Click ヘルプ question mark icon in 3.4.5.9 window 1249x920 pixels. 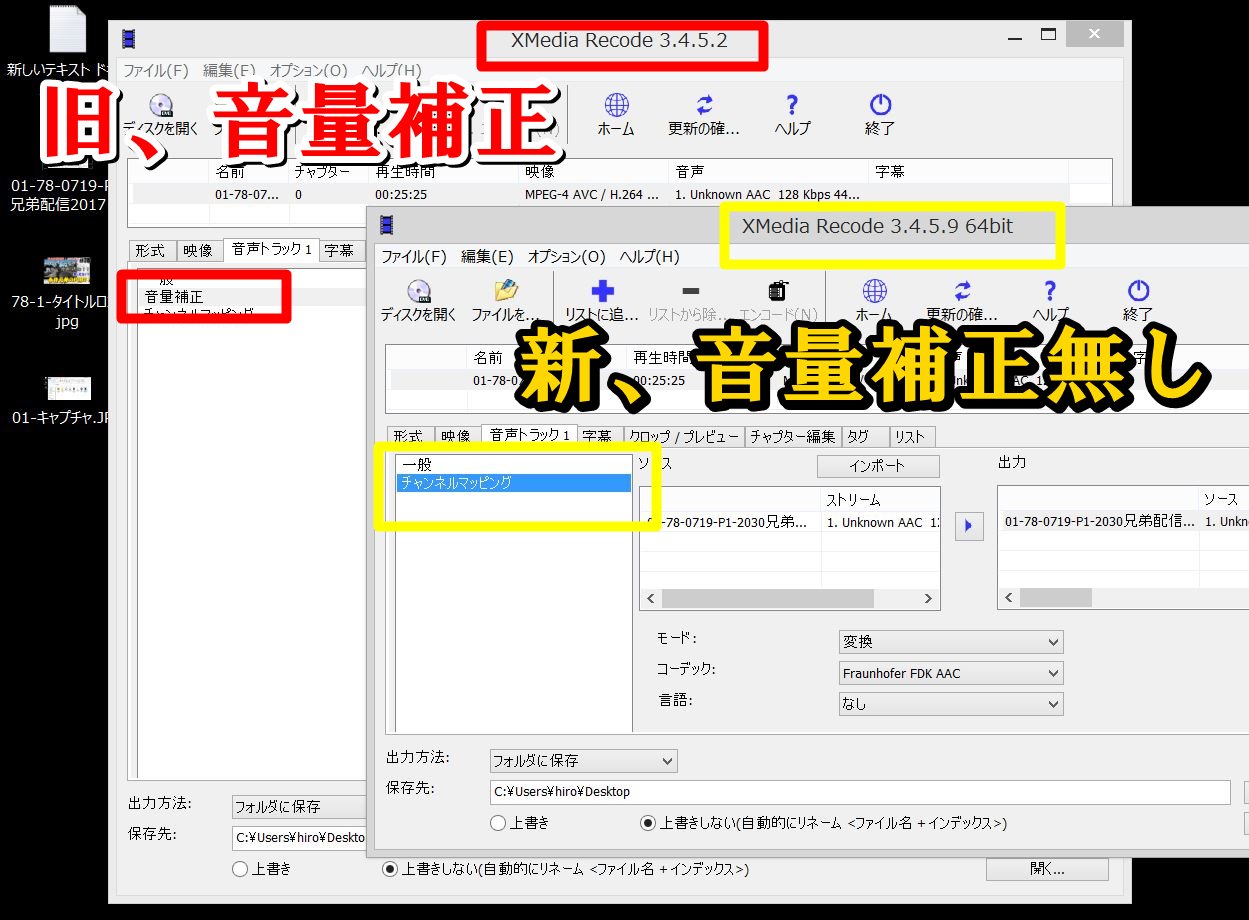(x=1050, y=291)
